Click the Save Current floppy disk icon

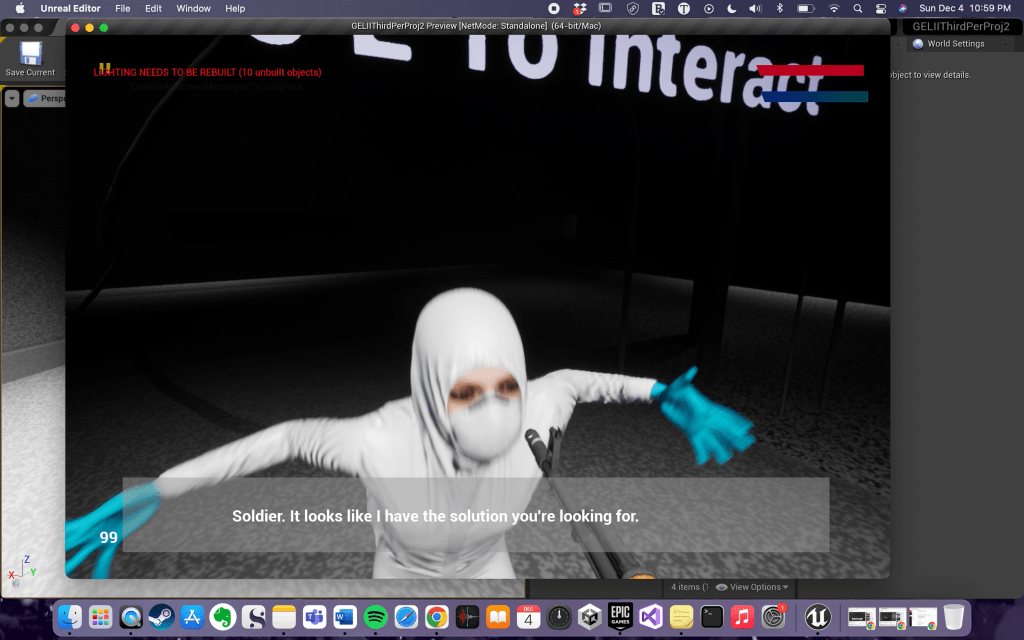30,54
